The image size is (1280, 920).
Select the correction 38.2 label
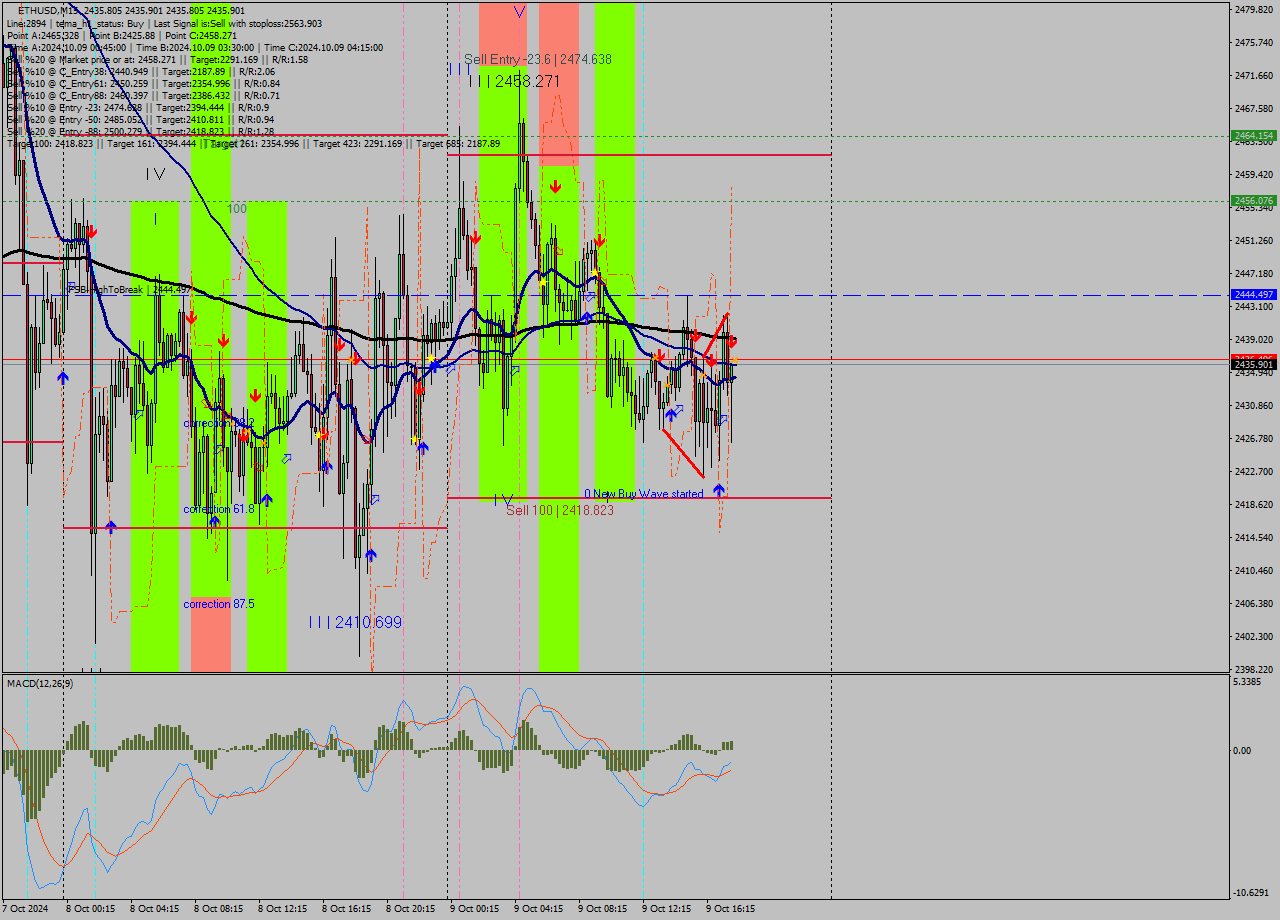(219, 423)
